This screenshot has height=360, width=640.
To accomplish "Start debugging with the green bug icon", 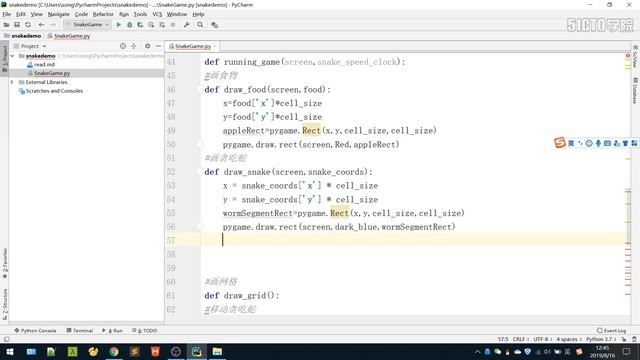I will point(130,25).
